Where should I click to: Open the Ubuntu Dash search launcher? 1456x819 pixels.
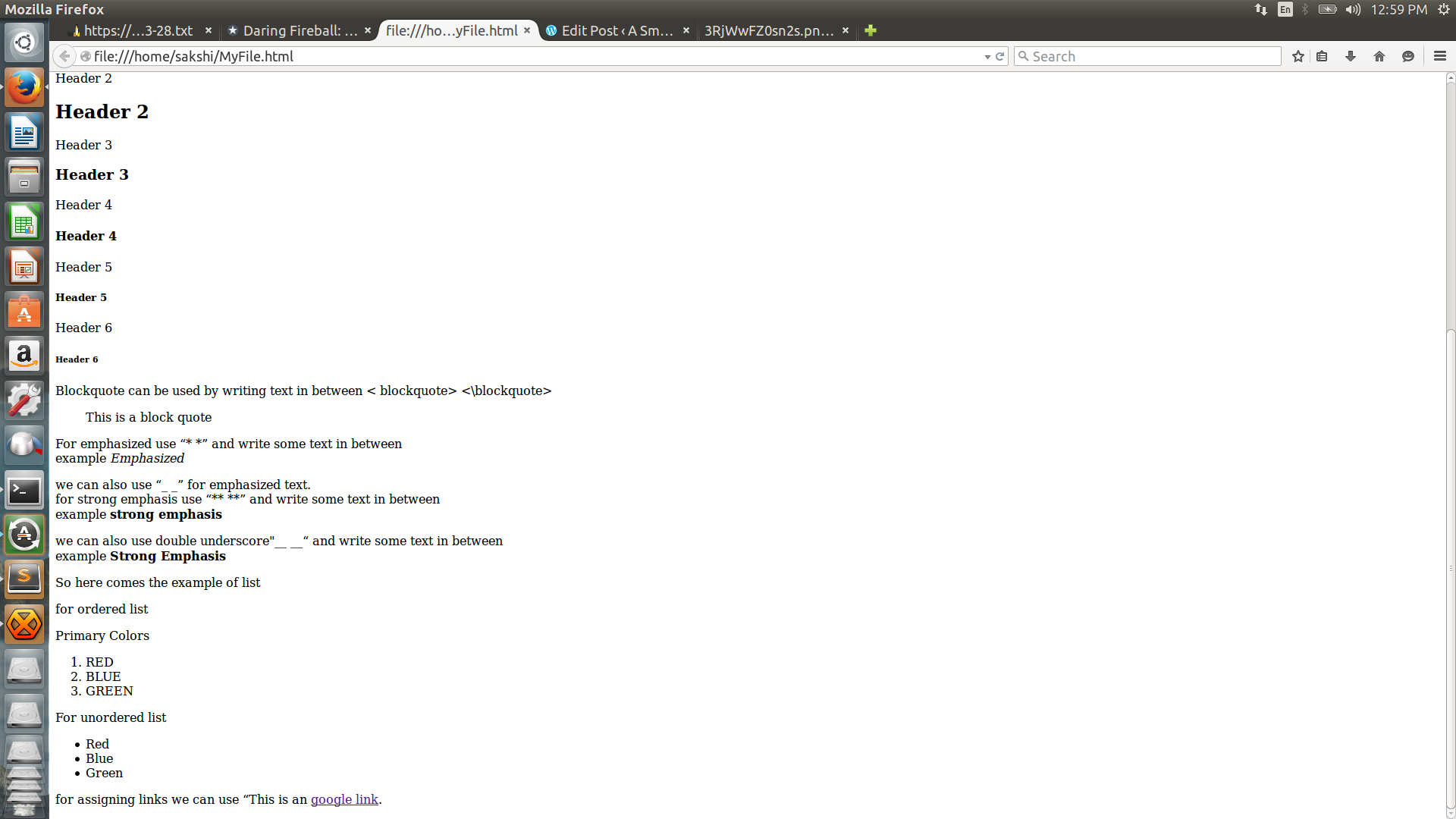(24, 42)
